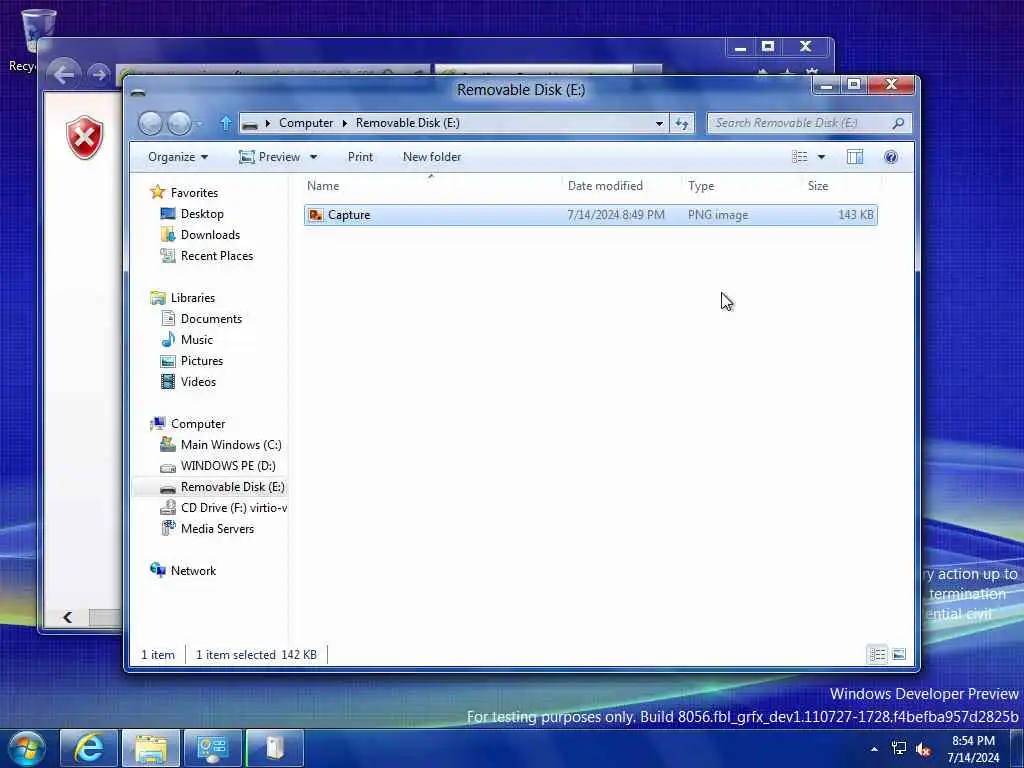The height and width of the screenshot is (768, 1024).
Task: Sort by the Size column
Action: [x=842, y=186]
